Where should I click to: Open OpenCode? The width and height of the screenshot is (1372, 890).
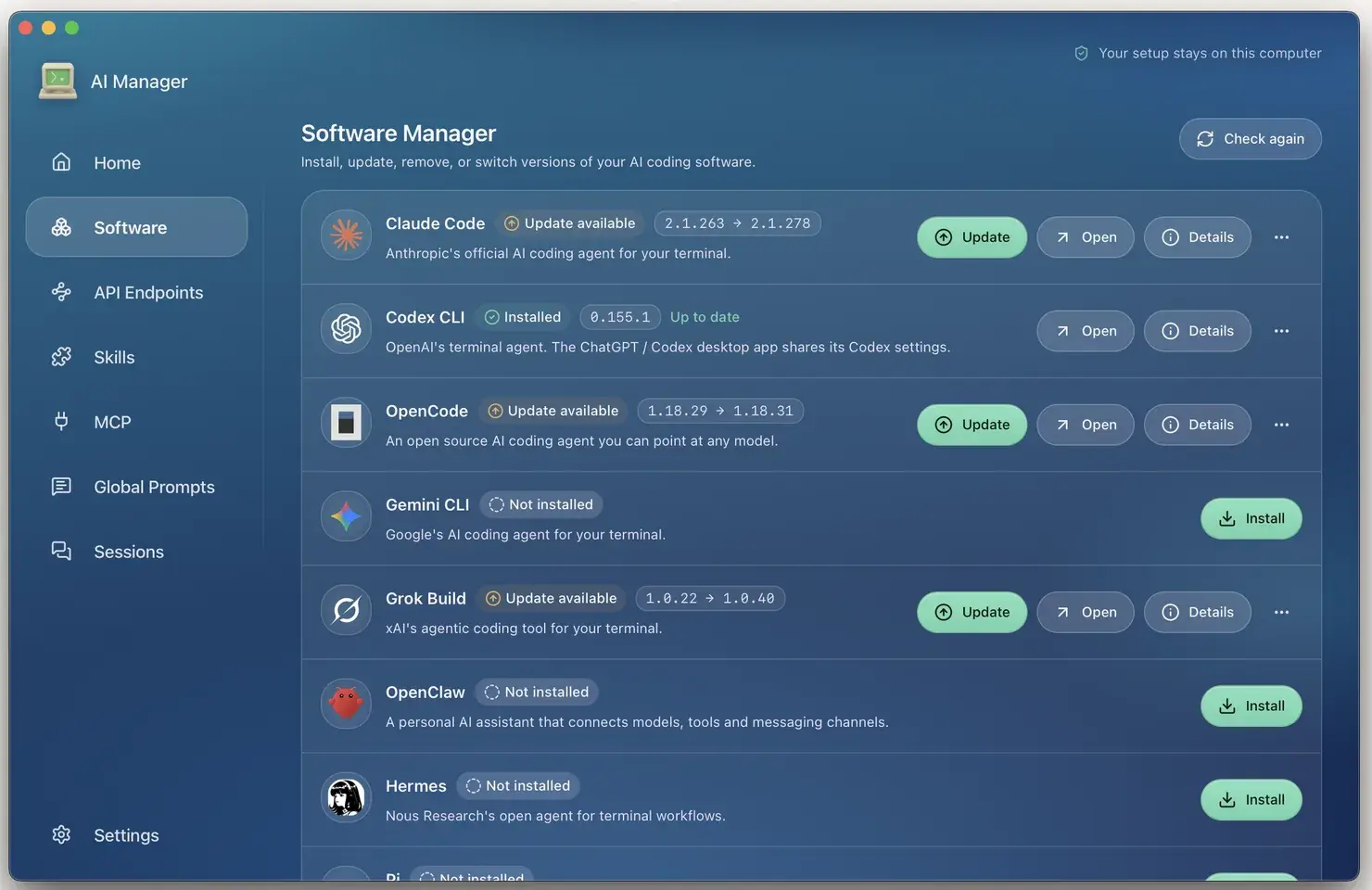click(x=1085, y=425)
